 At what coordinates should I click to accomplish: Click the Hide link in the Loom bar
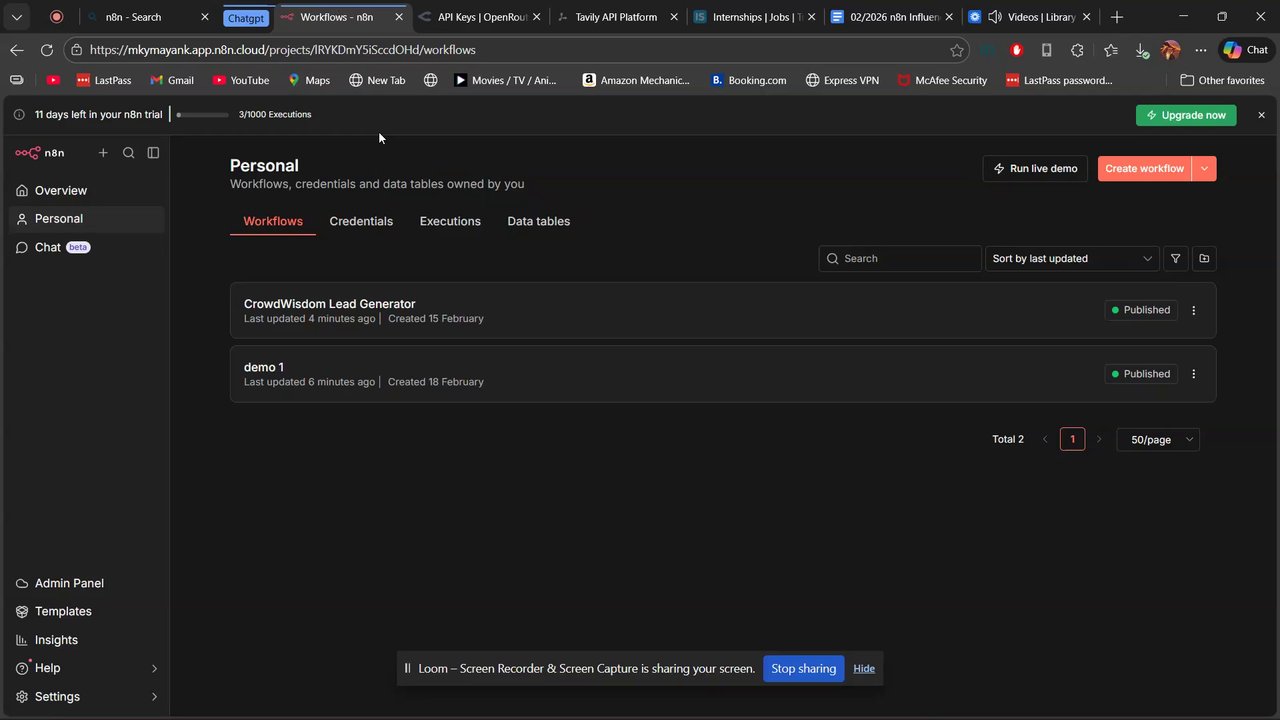pyautogui.click(x=864, y=669)
